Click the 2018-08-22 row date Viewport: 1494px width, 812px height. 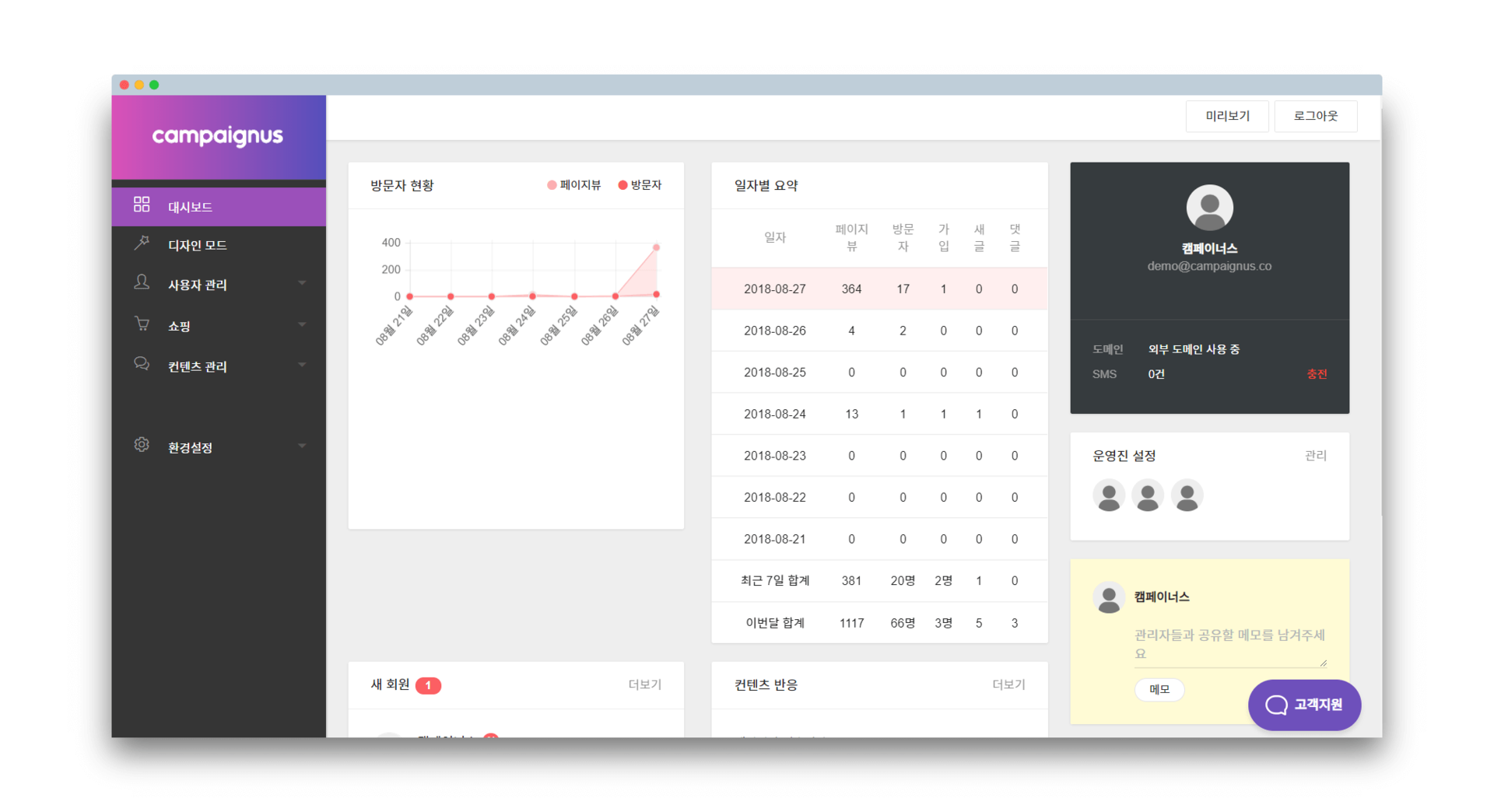[775, 498]
